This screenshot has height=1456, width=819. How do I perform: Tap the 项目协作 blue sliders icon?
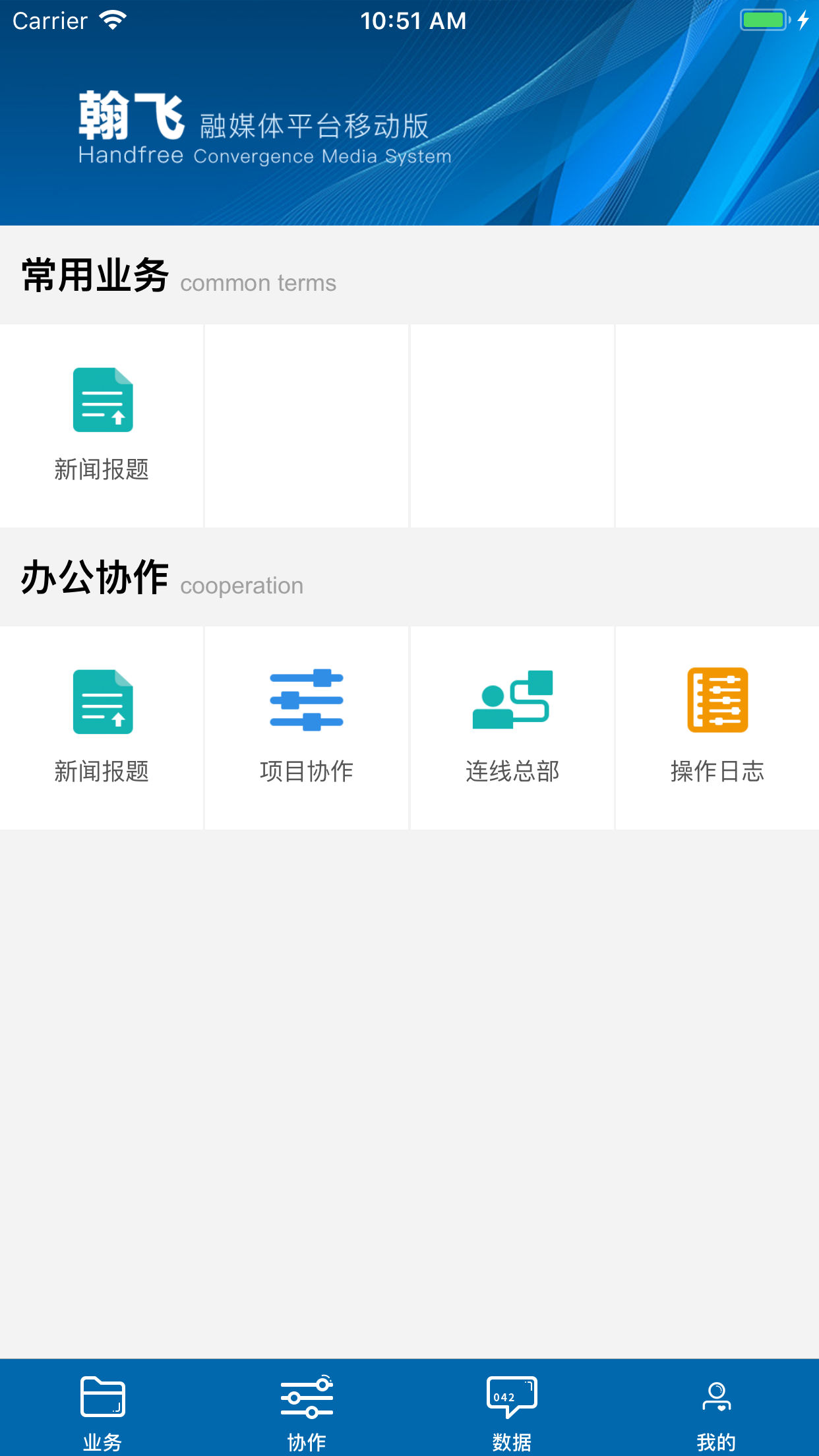point(307,700)
